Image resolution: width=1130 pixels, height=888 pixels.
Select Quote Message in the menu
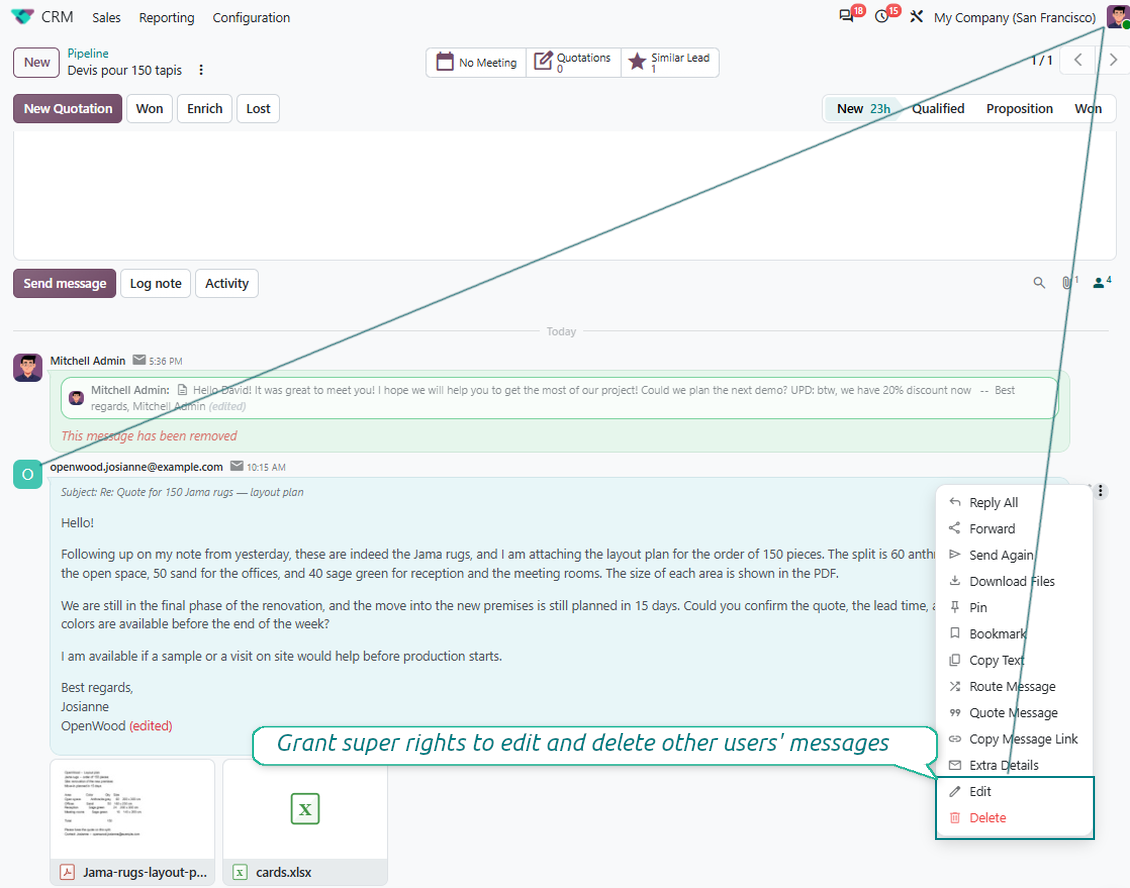1015,713
